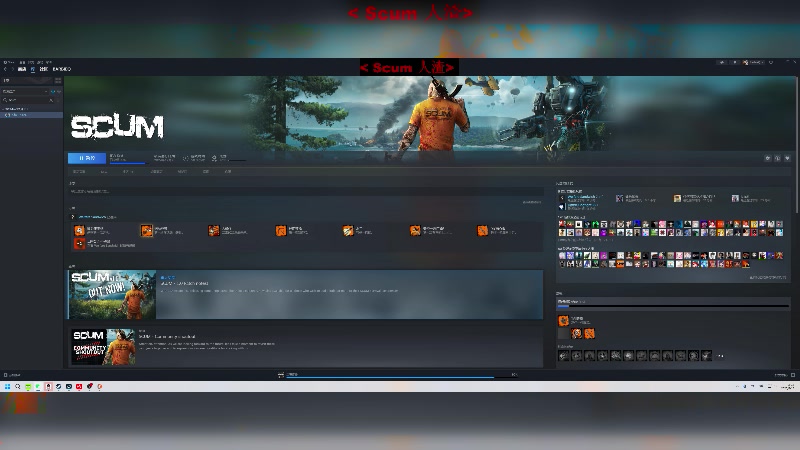Open the games filter dropdown in sidebar
Image resolution: width=800 pixels, height=450 pixels.
[24, 91]
